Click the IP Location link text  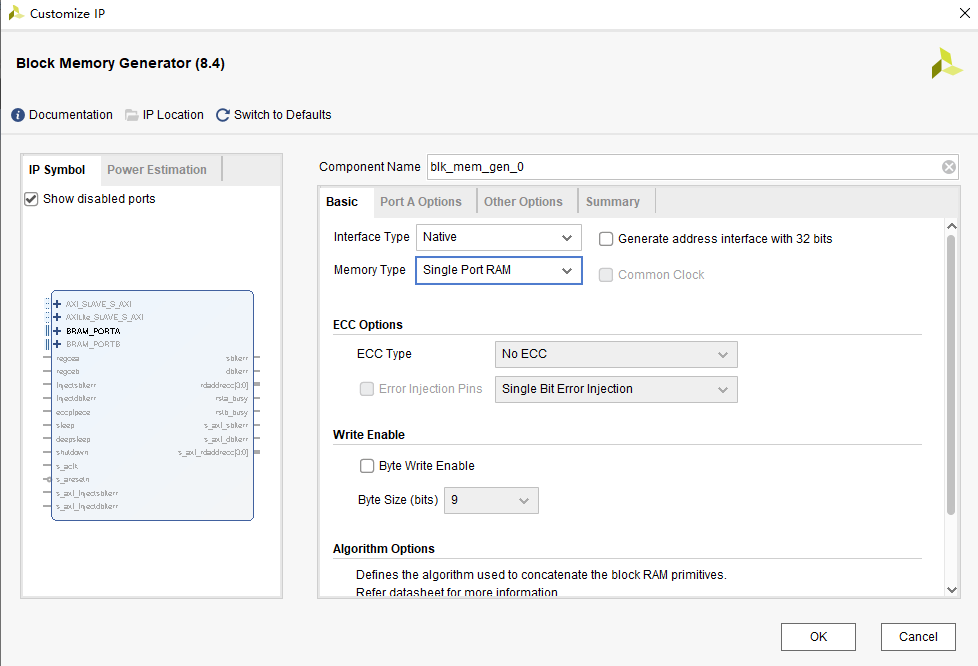(173, 115)
